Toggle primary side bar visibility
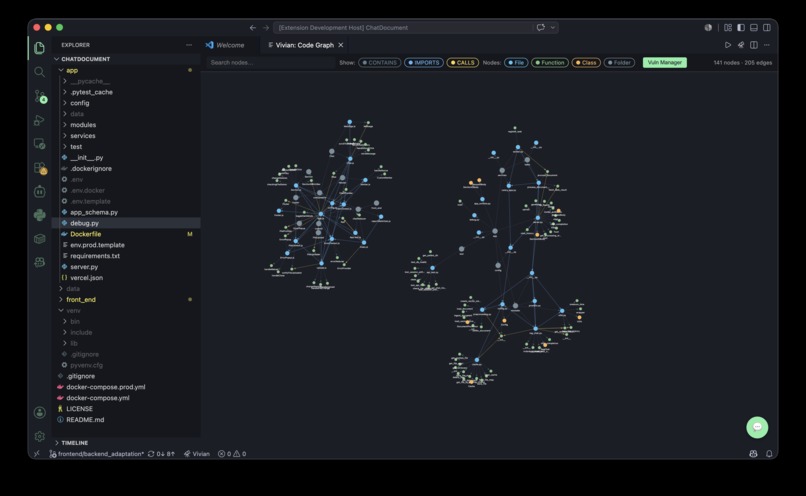Image resolution: width=806 pixels, height=496 pixels. point(741,28)
